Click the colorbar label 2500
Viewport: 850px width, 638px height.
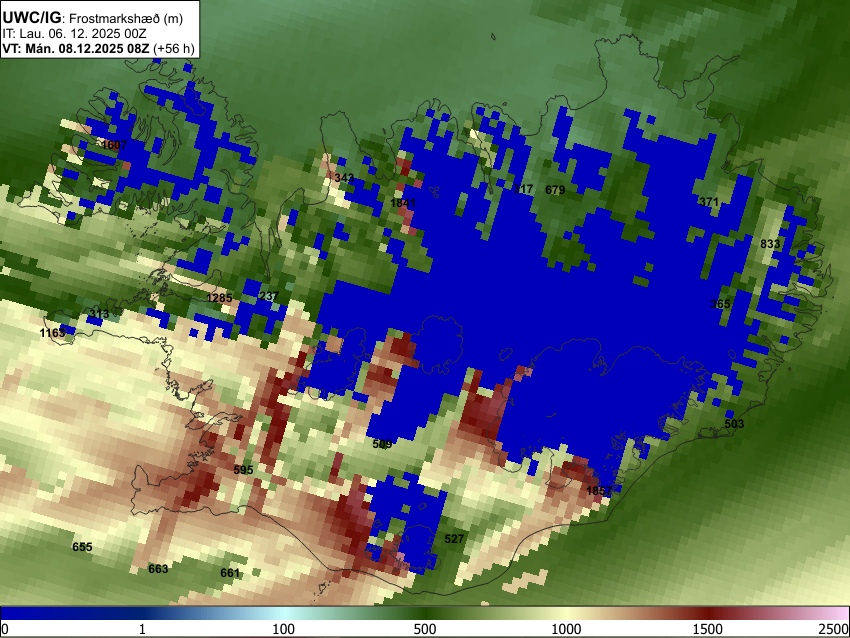pyautogui.click(x=834, y=629)
